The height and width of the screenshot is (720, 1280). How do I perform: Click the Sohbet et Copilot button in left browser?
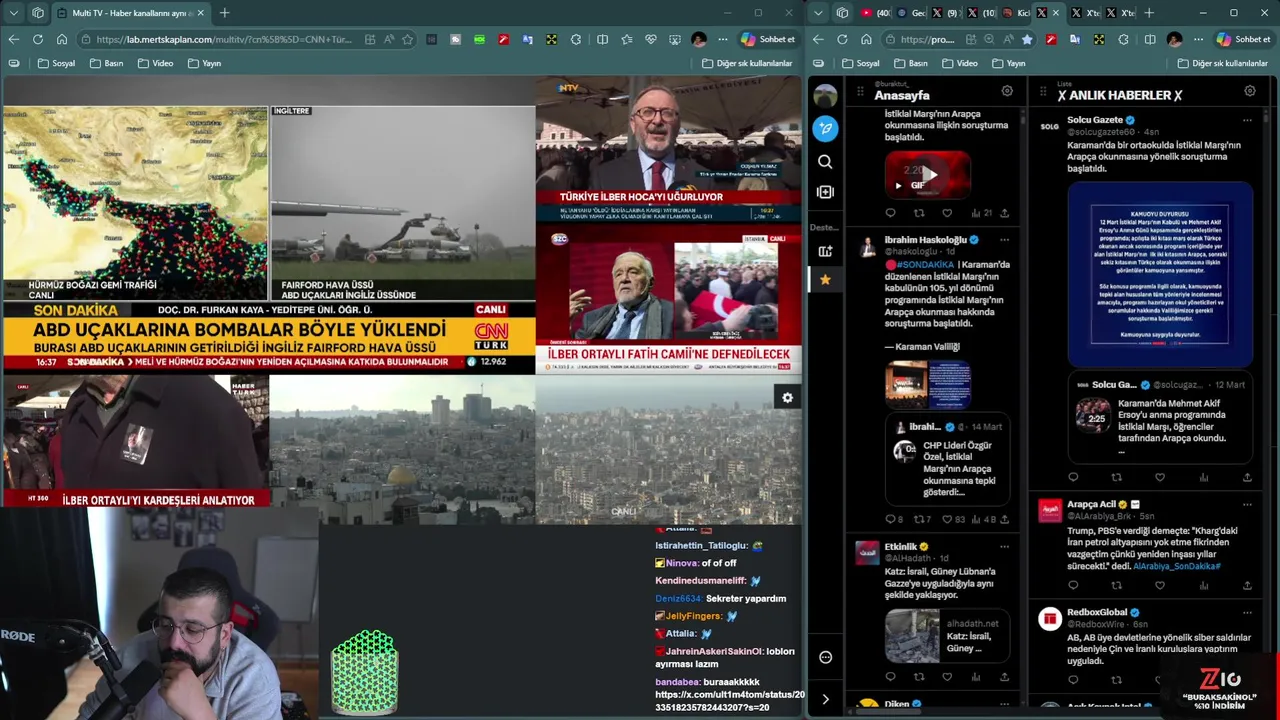pyautogui.click(x=768, y=39)
